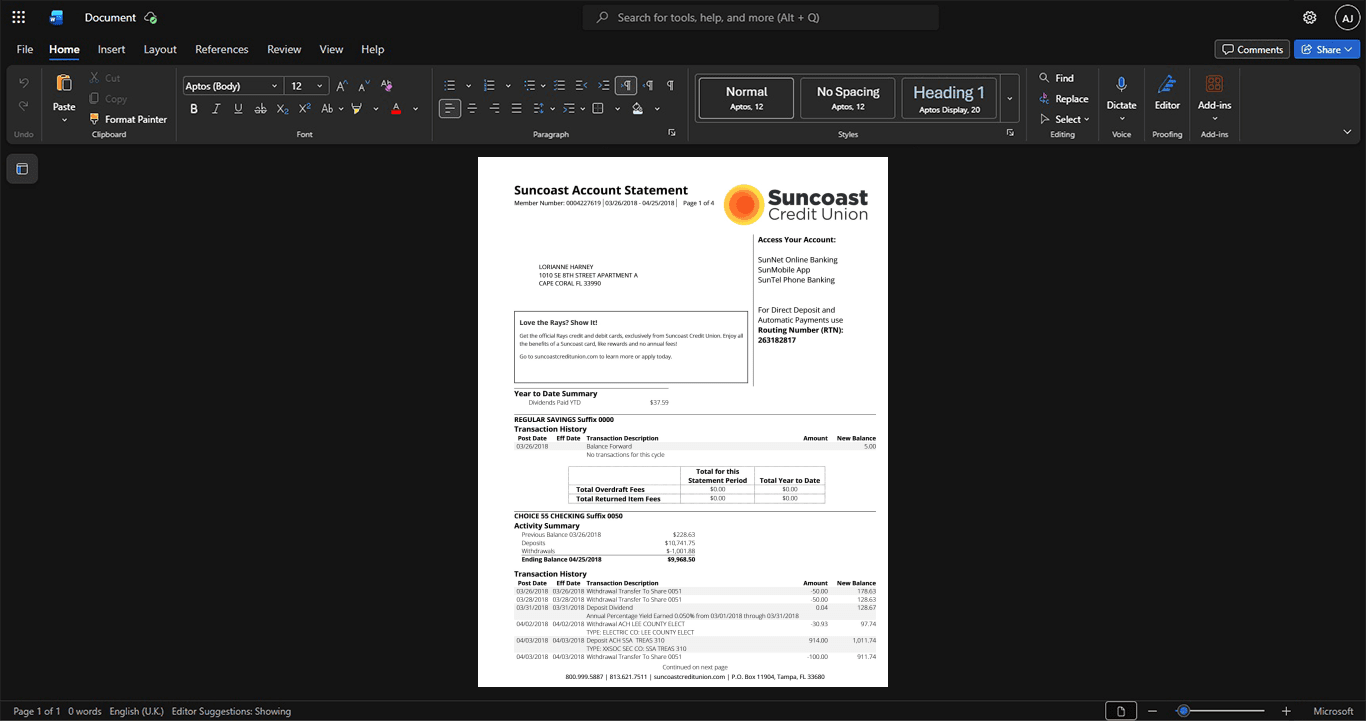The height and width of the screenshot is (721, 1366).
Task: Increase the font size
Action: point(342,86)
